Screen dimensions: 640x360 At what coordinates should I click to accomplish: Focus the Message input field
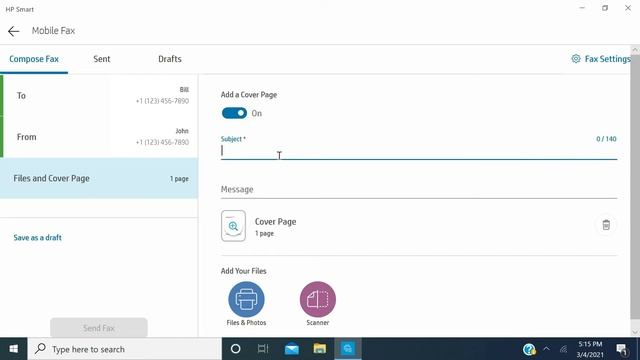click(x=419, y=189)
